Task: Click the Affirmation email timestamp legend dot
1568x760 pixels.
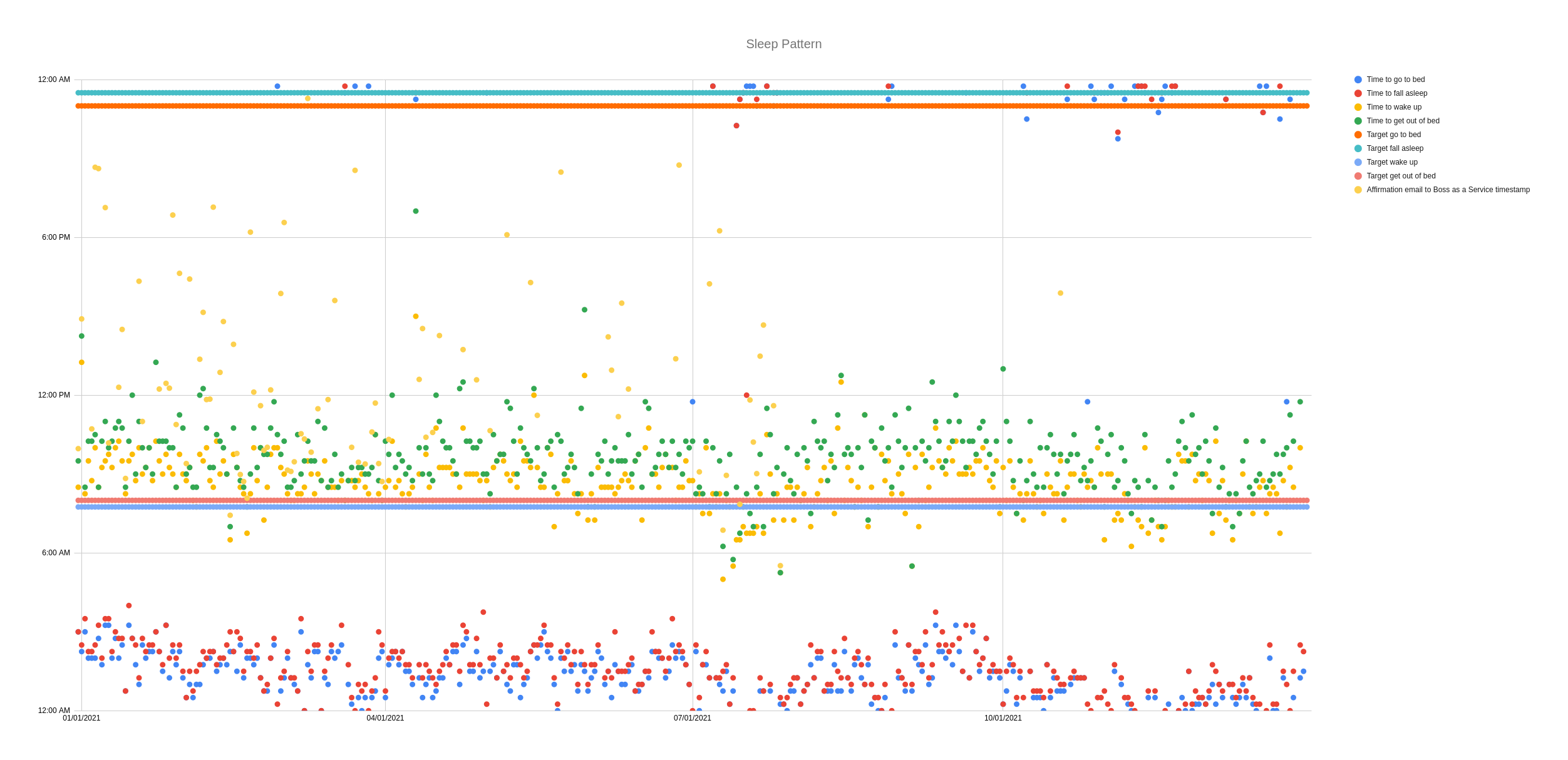Action: coord(1358,190)
